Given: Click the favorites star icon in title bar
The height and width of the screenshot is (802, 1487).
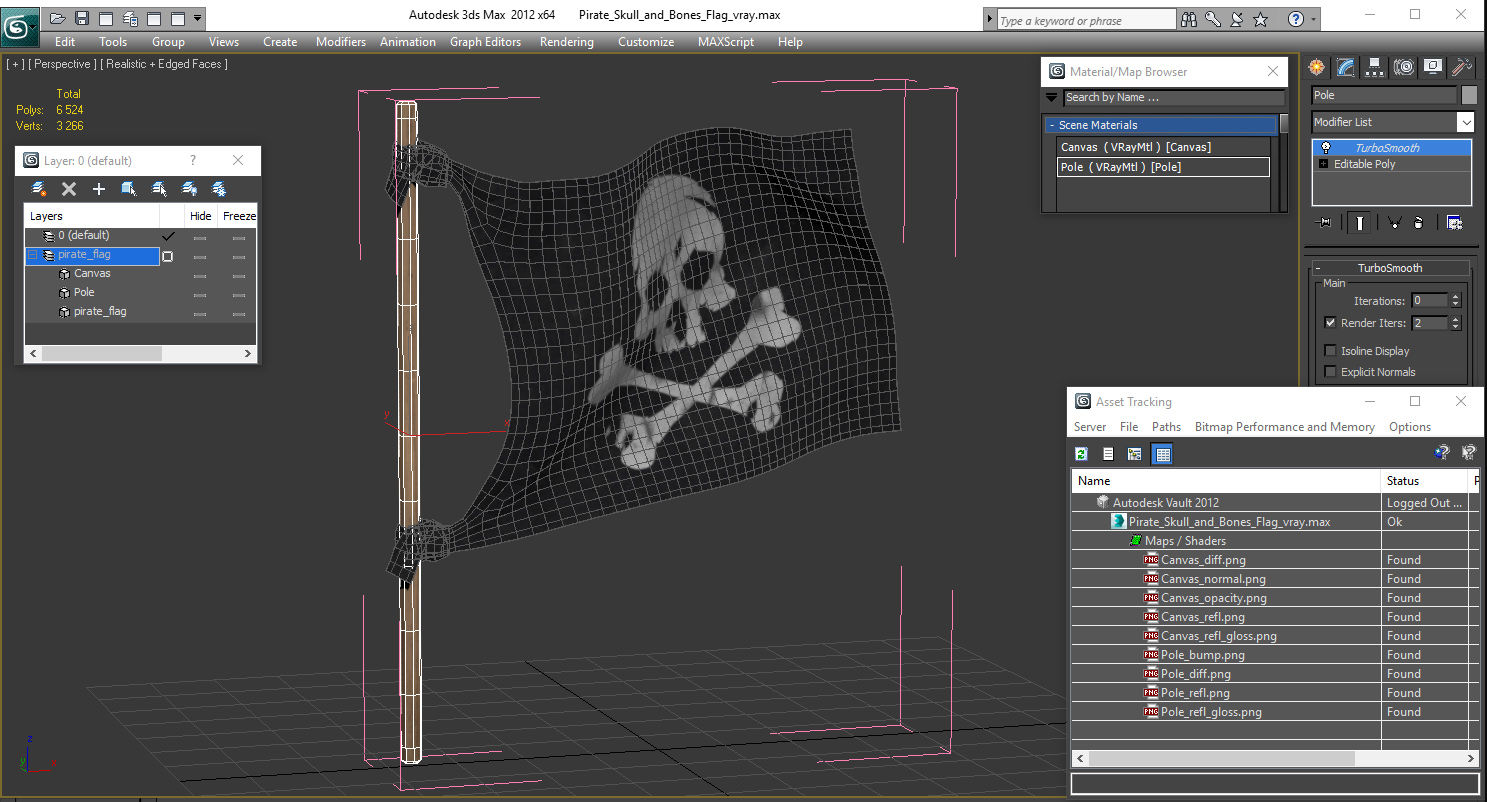Looking at the screenshot, I should [x=1261, y=19].
